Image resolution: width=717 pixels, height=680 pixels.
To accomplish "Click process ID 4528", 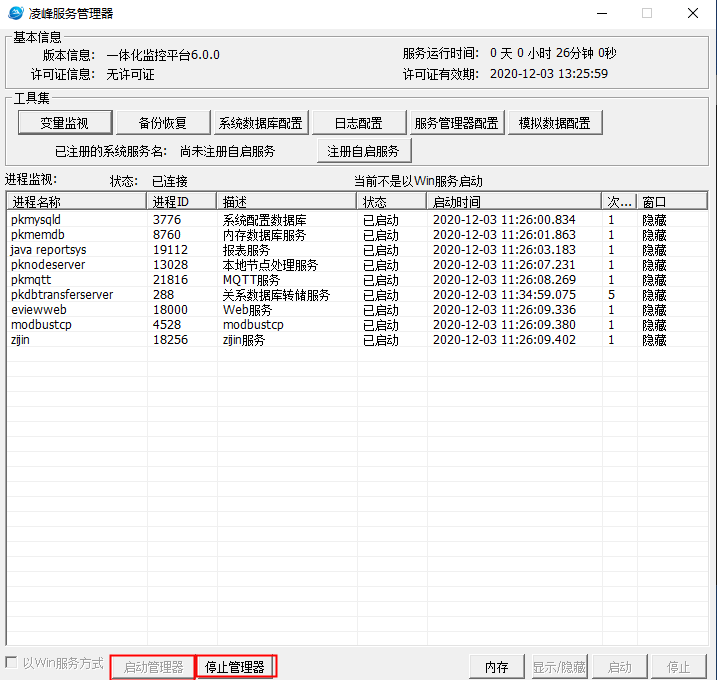I will coord(167,325).
